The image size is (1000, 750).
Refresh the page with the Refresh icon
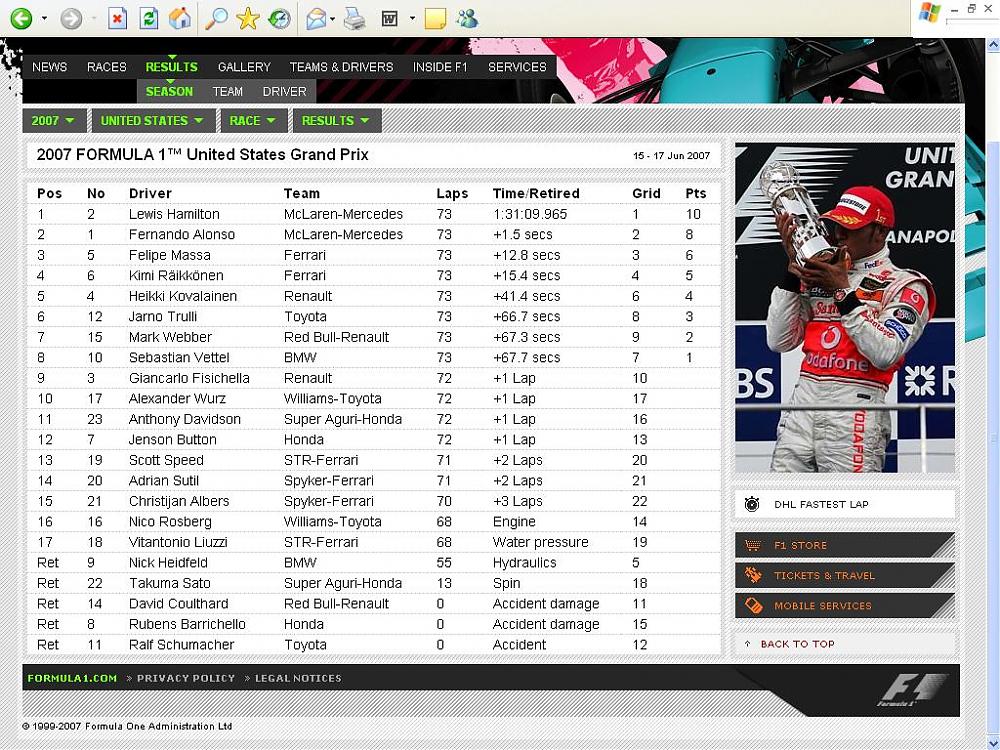pos(148,18)
